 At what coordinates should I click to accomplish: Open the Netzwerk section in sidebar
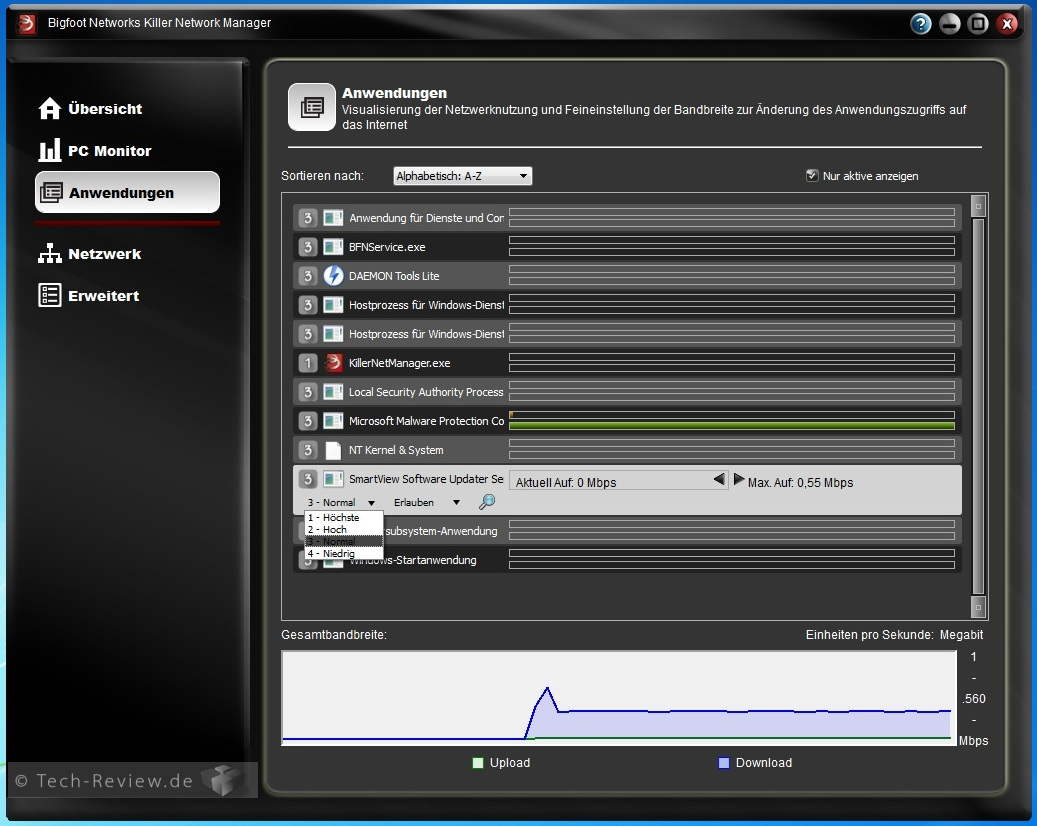coord(91,254)
